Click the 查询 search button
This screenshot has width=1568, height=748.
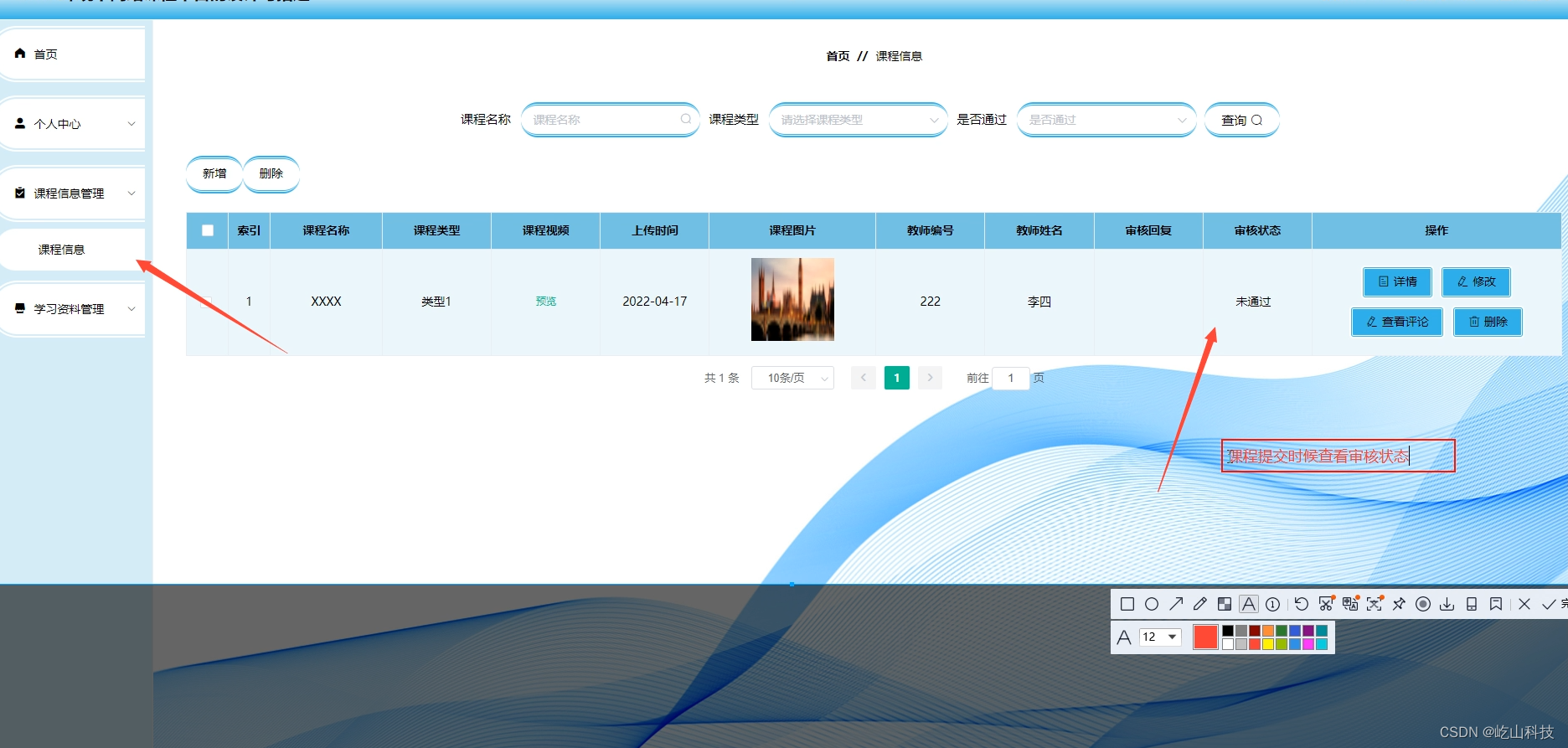click(x=1241, y=120)
